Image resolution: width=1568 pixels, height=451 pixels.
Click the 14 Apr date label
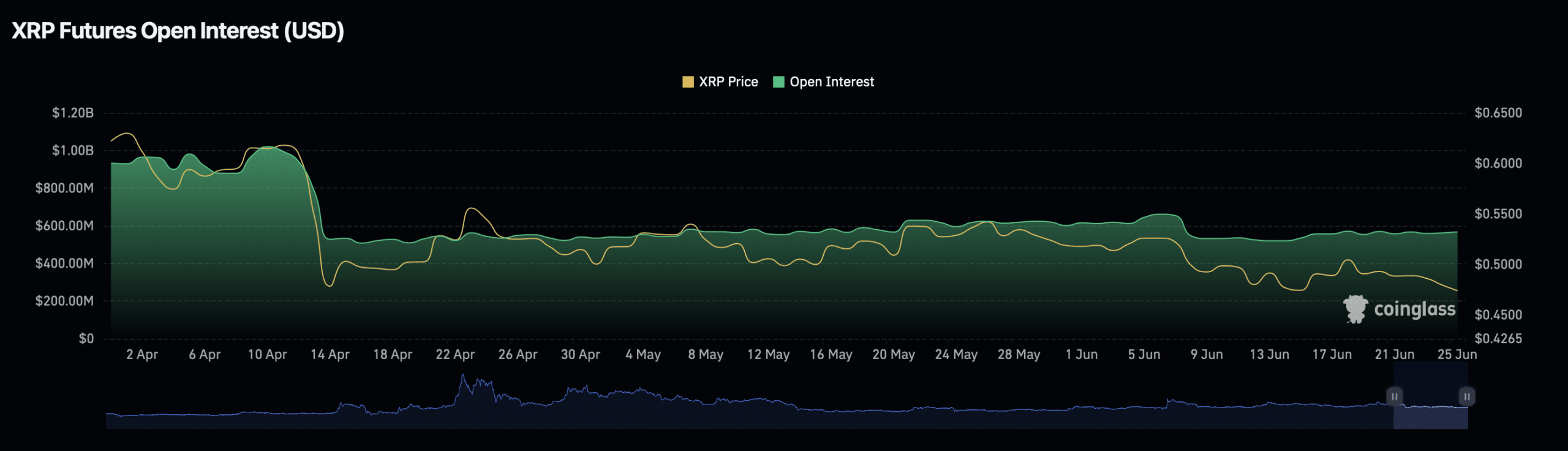tap(330, 354)
